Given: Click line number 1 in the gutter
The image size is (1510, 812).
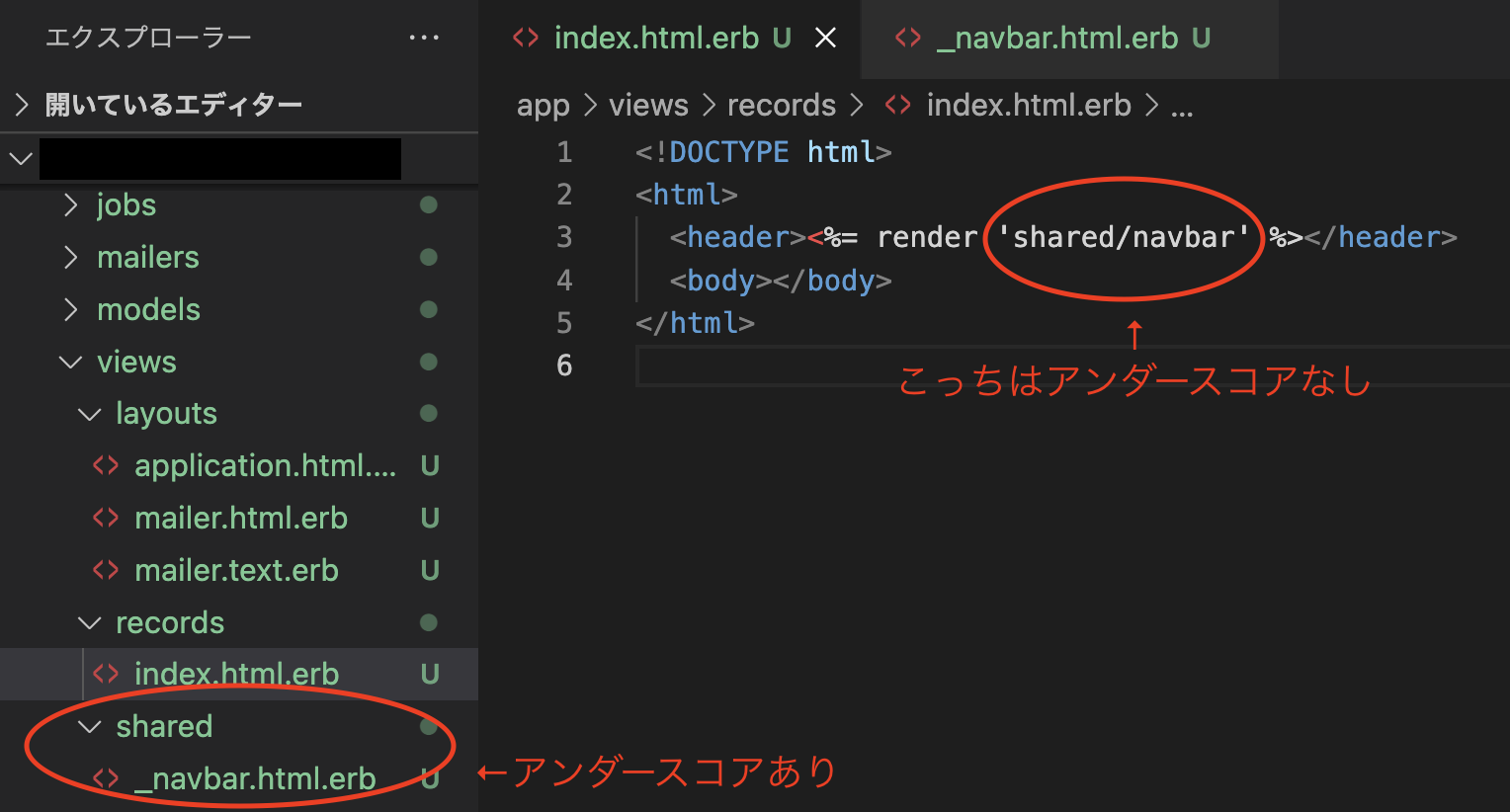Looking at the screenshot, I should (x=564, y=152).
